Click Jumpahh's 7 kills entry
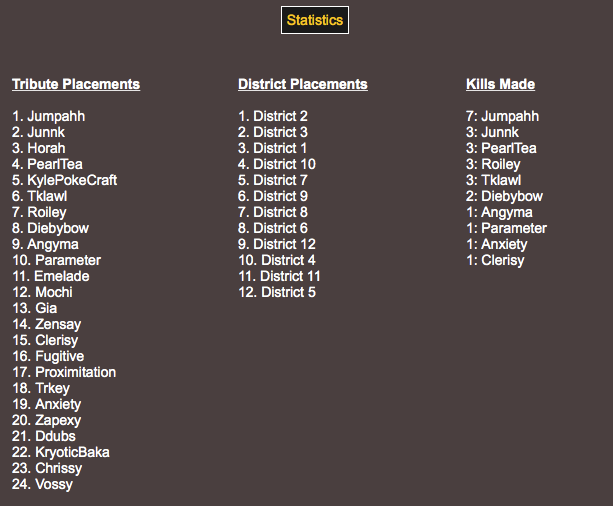The image size is (613, 506). [x=502, y=116]
